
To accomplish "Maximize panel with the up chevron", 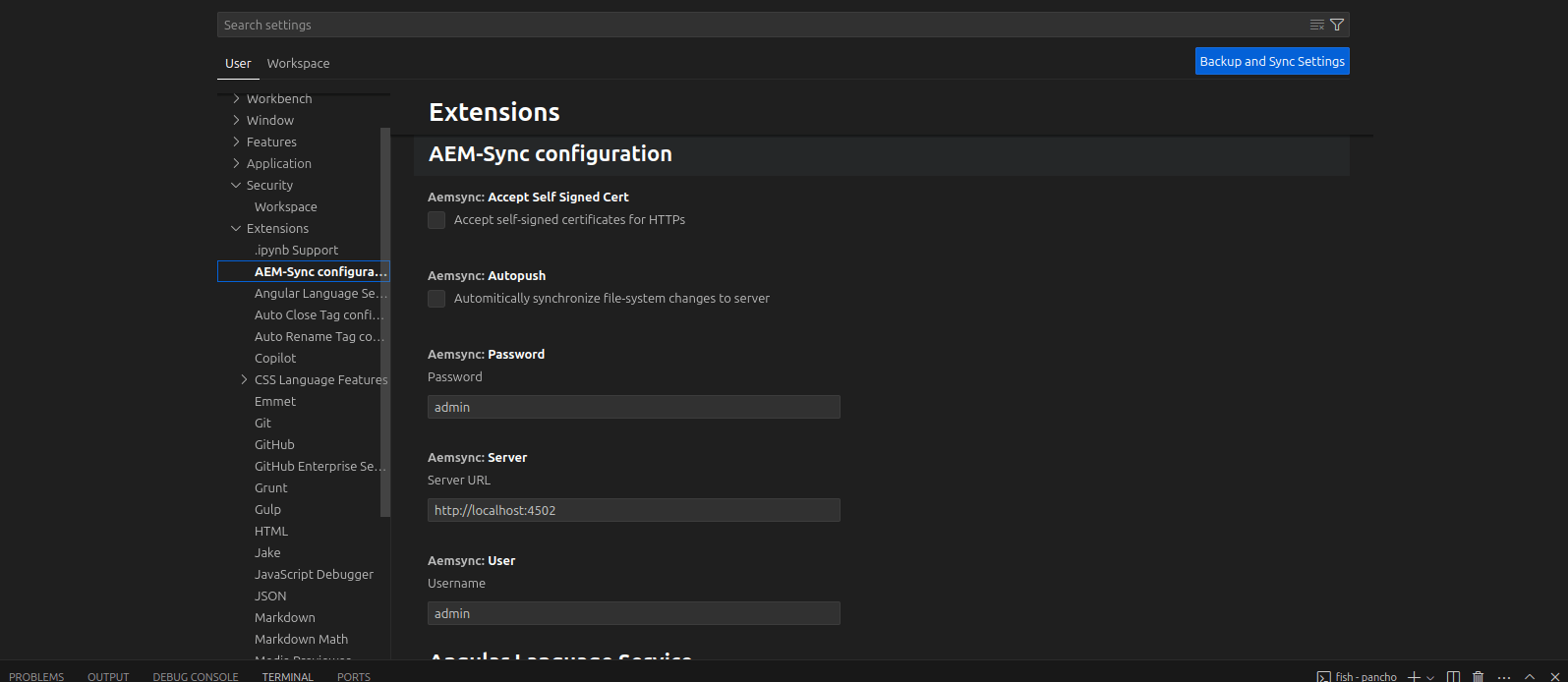I will click(1530, 677).
